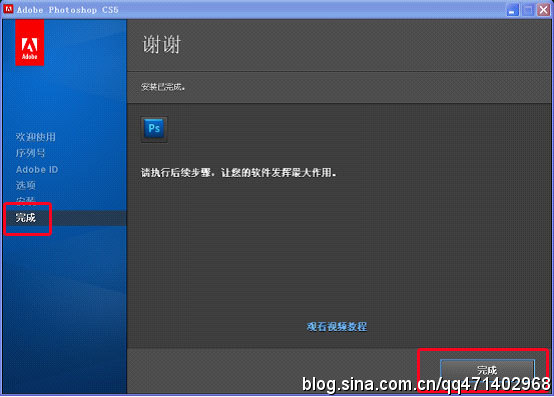Image resolution: width=554 pixels, height=397 pixels.
Task: Click the 完成 button at bottom right
Action: (x=488, y=370)
